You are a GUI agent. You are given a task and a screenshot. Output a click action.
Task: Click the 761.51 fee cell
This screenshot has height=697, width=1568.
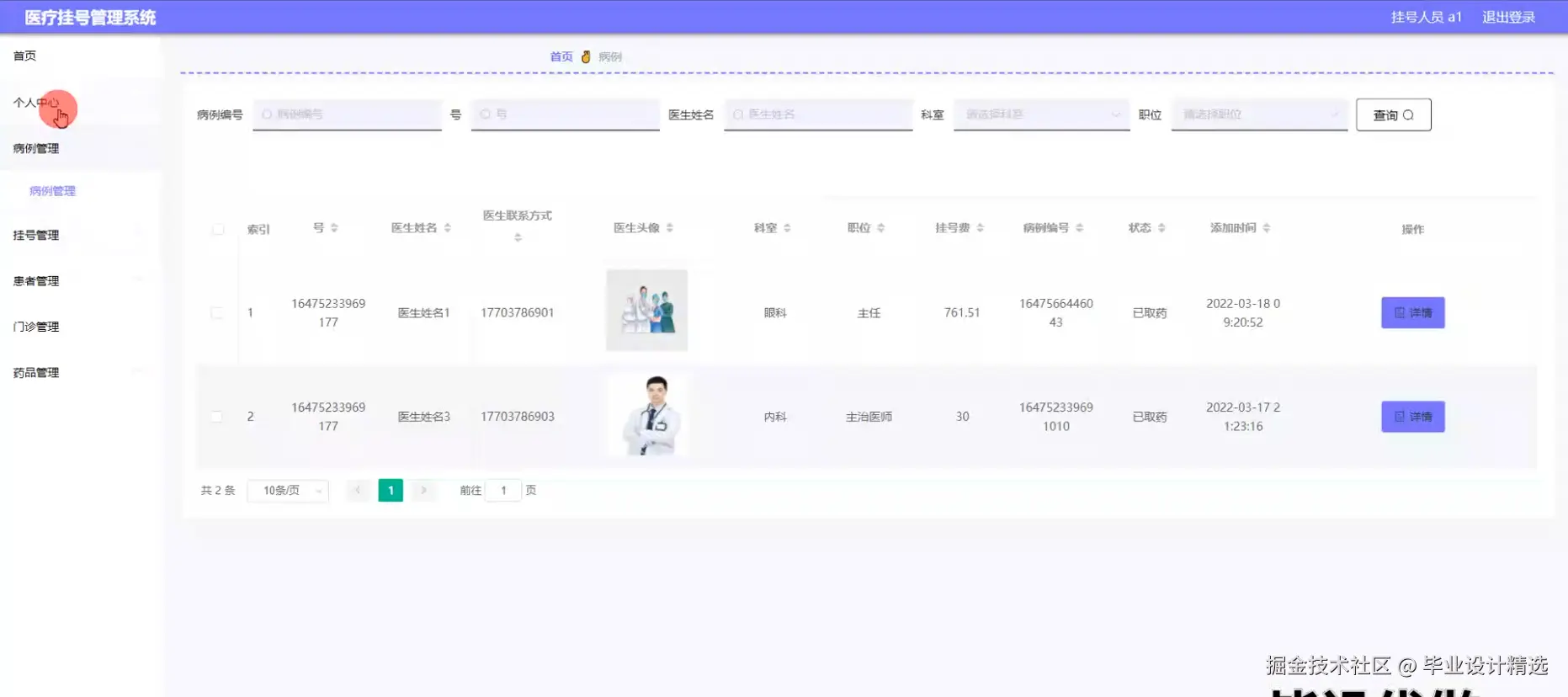pos(962,312)
